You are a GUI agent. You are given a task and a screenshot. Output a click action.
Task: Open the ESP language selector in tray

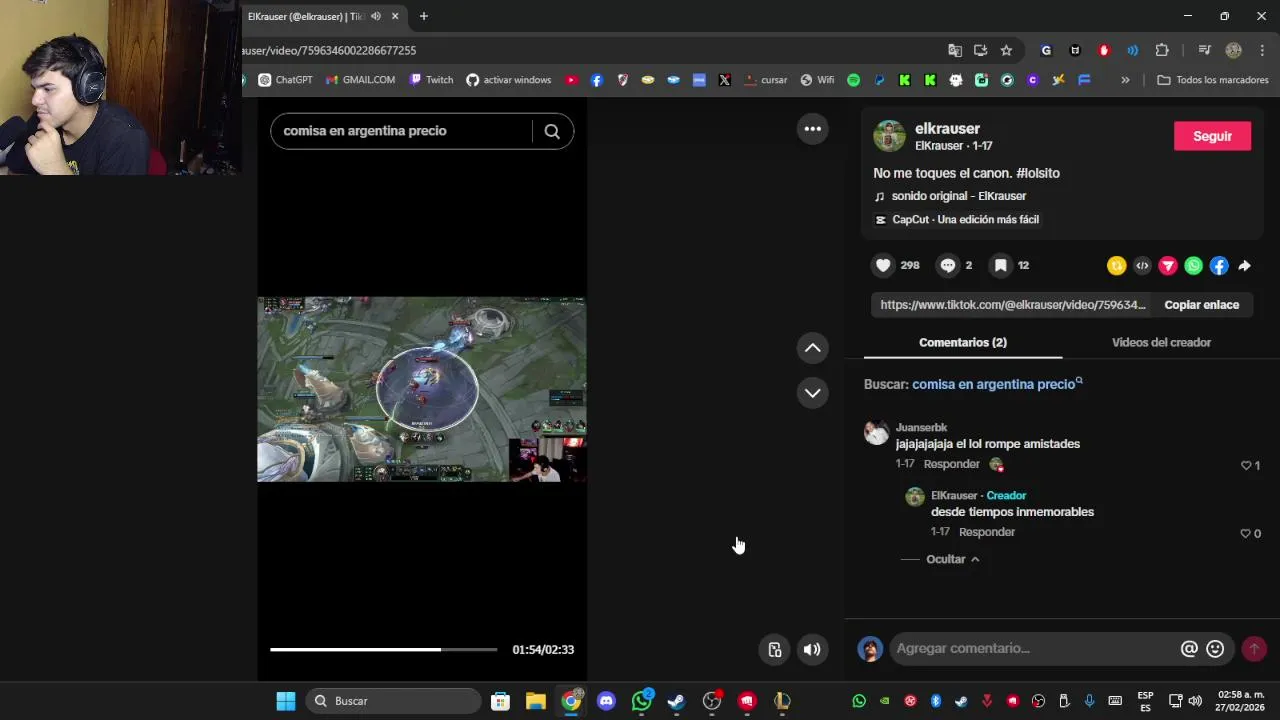click(x=1145, y=701)
